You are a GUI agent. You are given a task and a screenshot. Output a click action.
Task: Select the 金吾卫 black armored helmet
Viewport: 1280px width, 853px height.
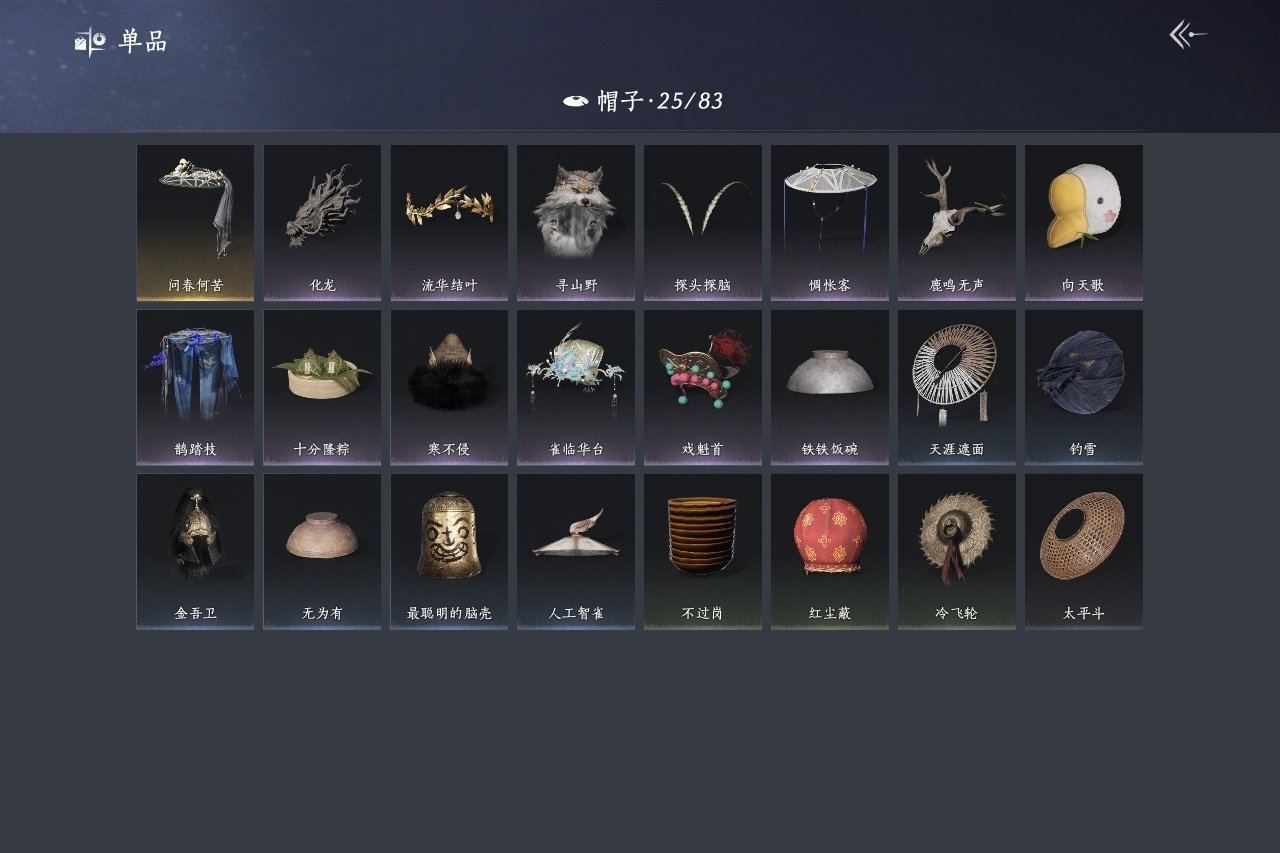click(x=195, y=551)
